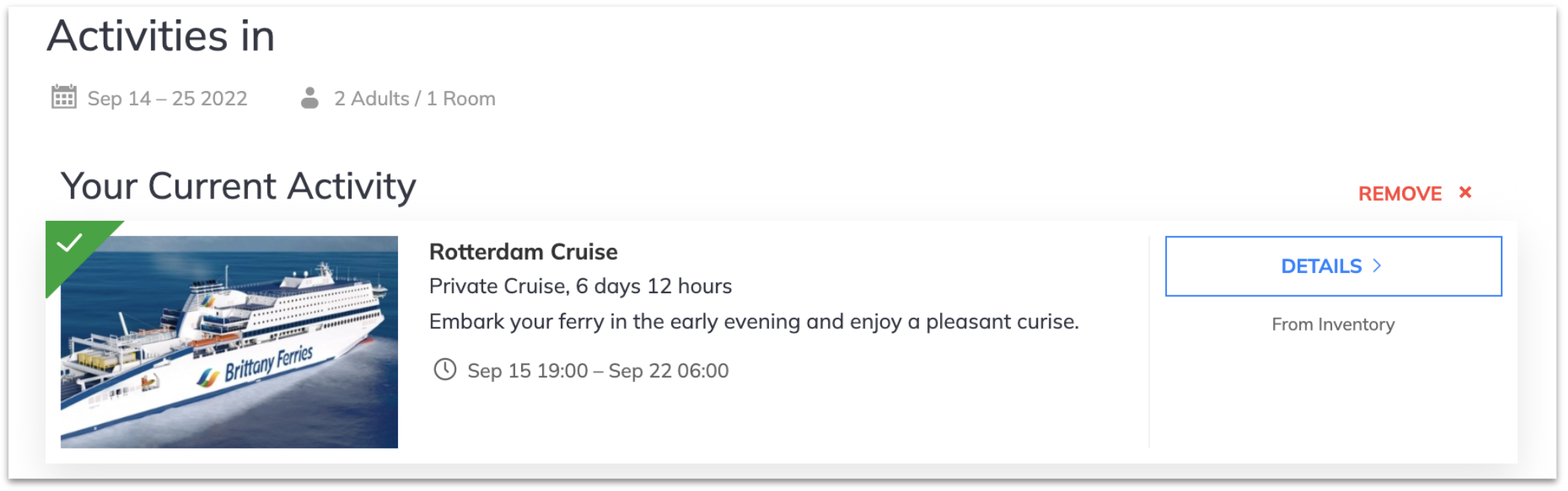1568x491 pixels.
Task: Click the REMOVE link
Action: (x=1399, y=194)
